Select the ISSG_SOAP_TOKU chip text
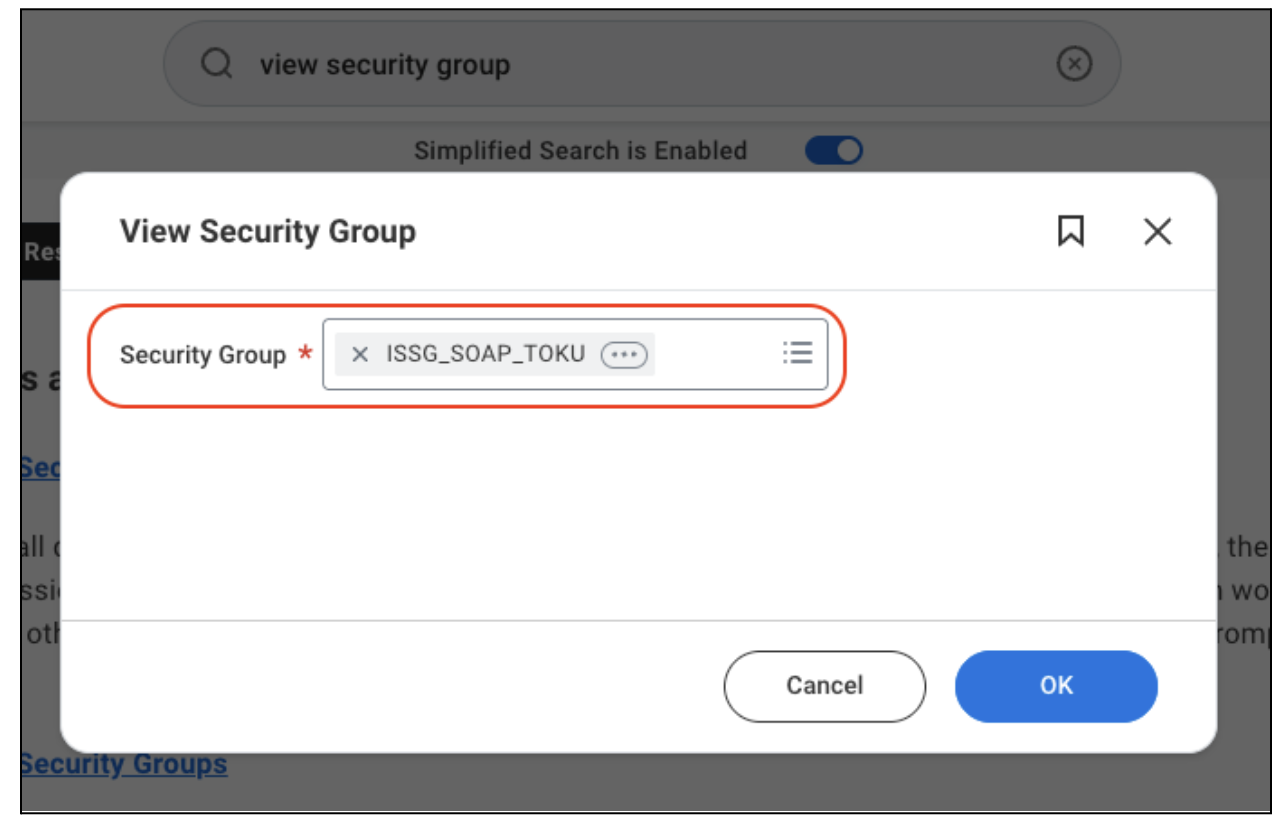The width and height of the screenshot is (1282, 828). tap(485, 354)
